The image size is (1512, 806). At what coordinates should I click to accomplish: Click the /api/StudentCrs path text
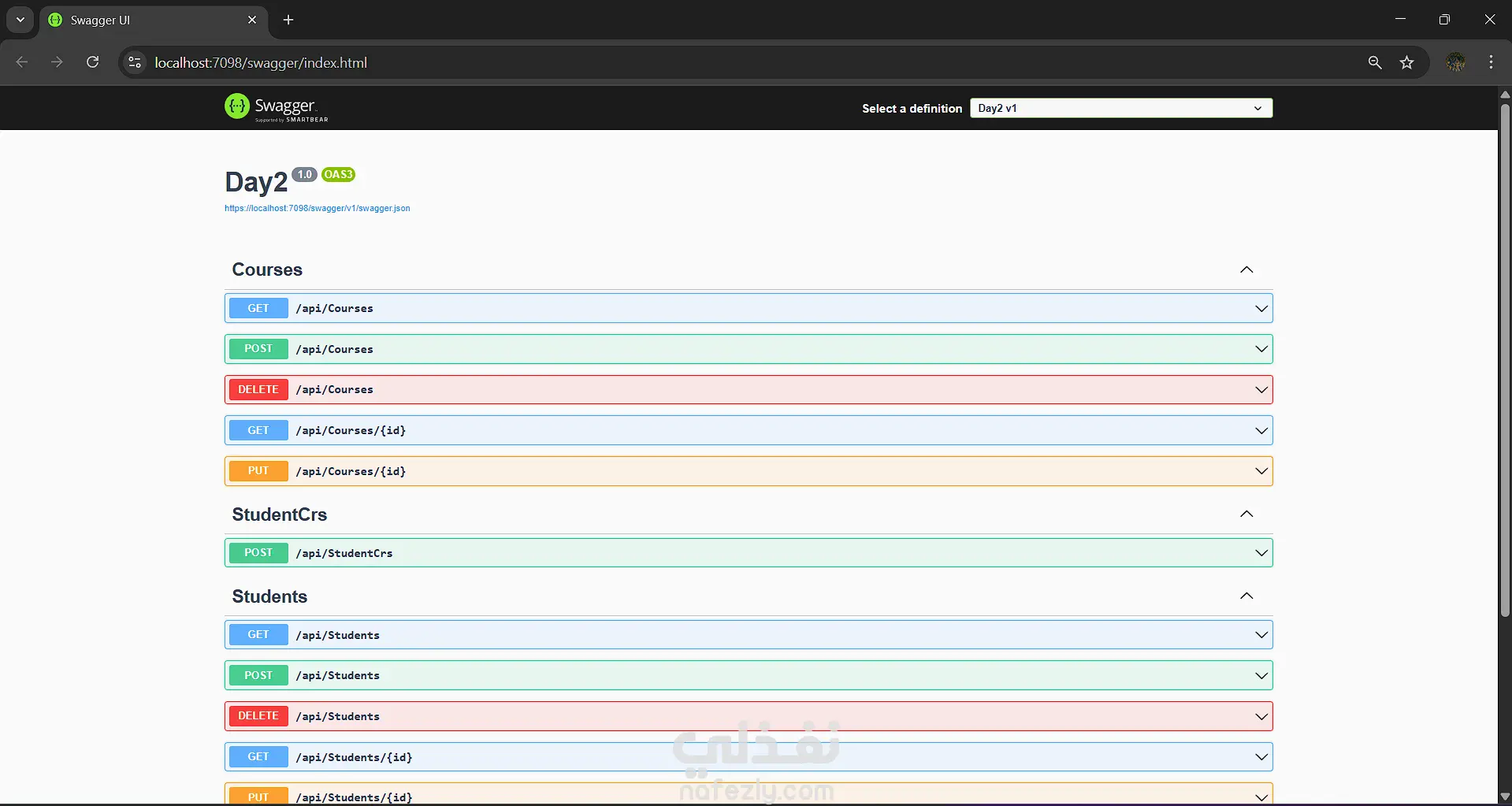[x=344, y=553]
